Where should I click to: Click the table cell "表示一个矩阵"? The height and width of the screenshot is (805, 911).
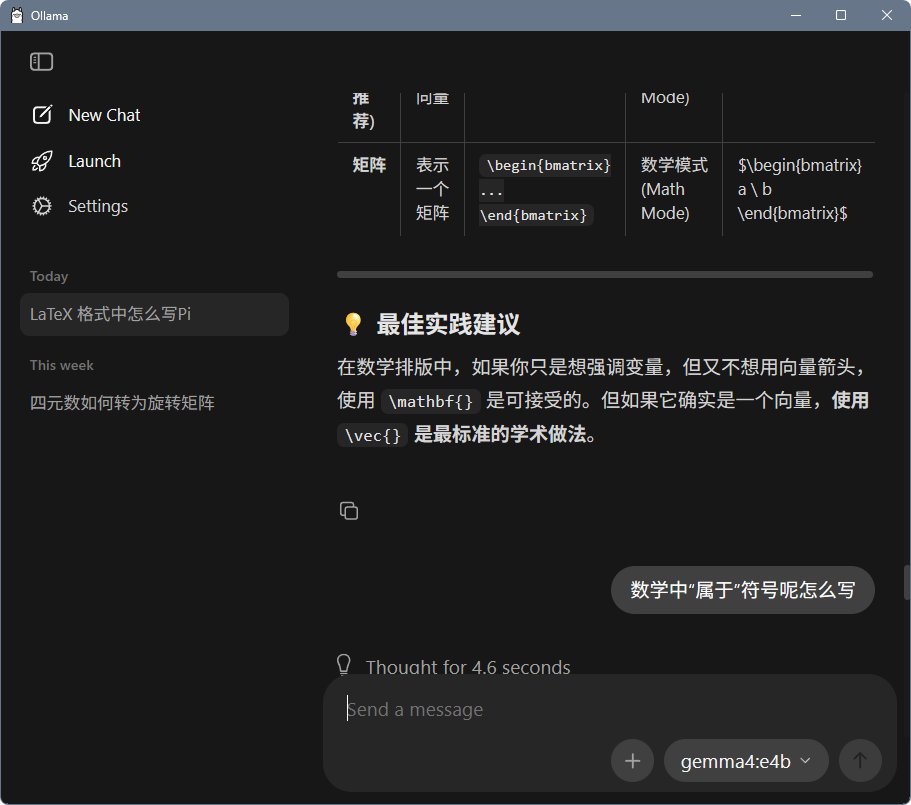(x=432, y=189)
